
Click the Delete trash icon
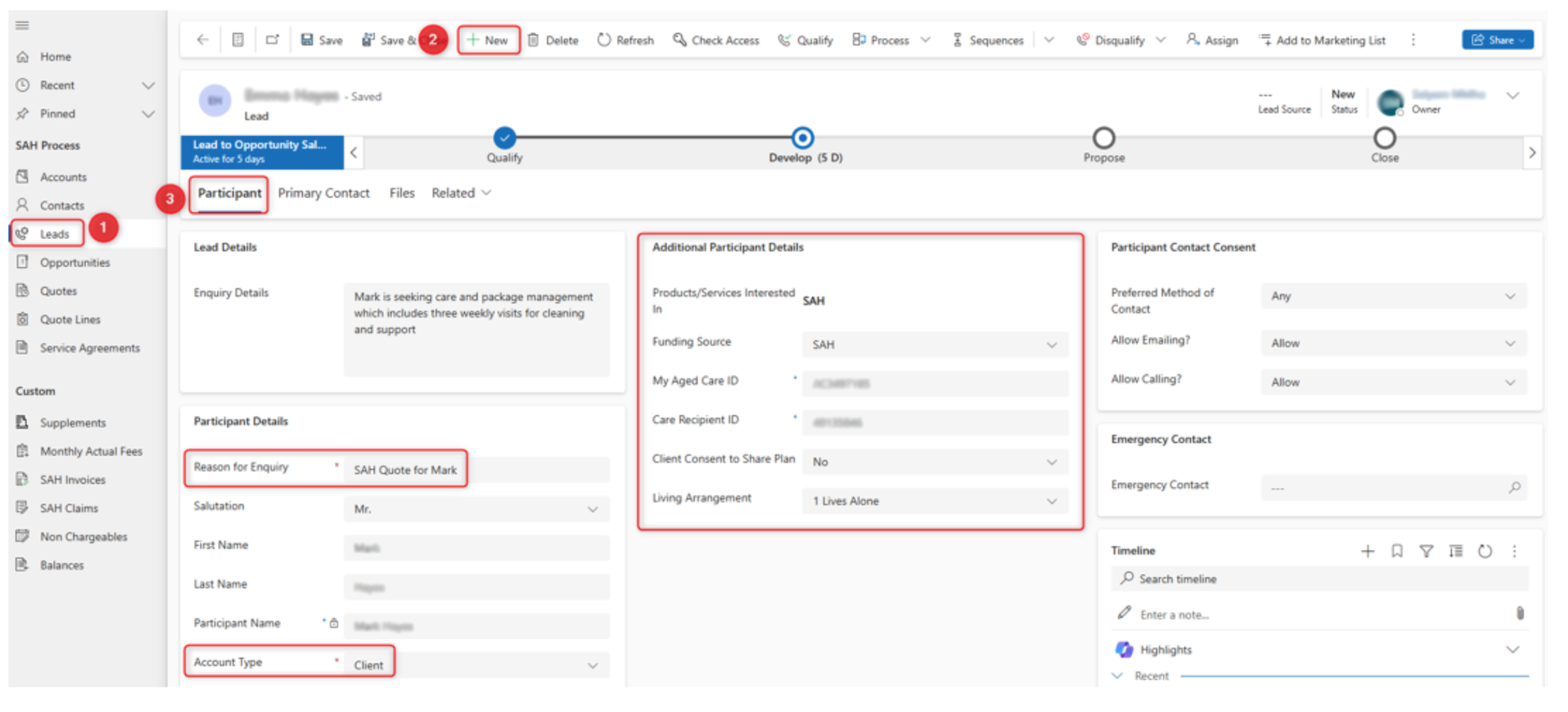pyautogui.click(x=533, y=40)
